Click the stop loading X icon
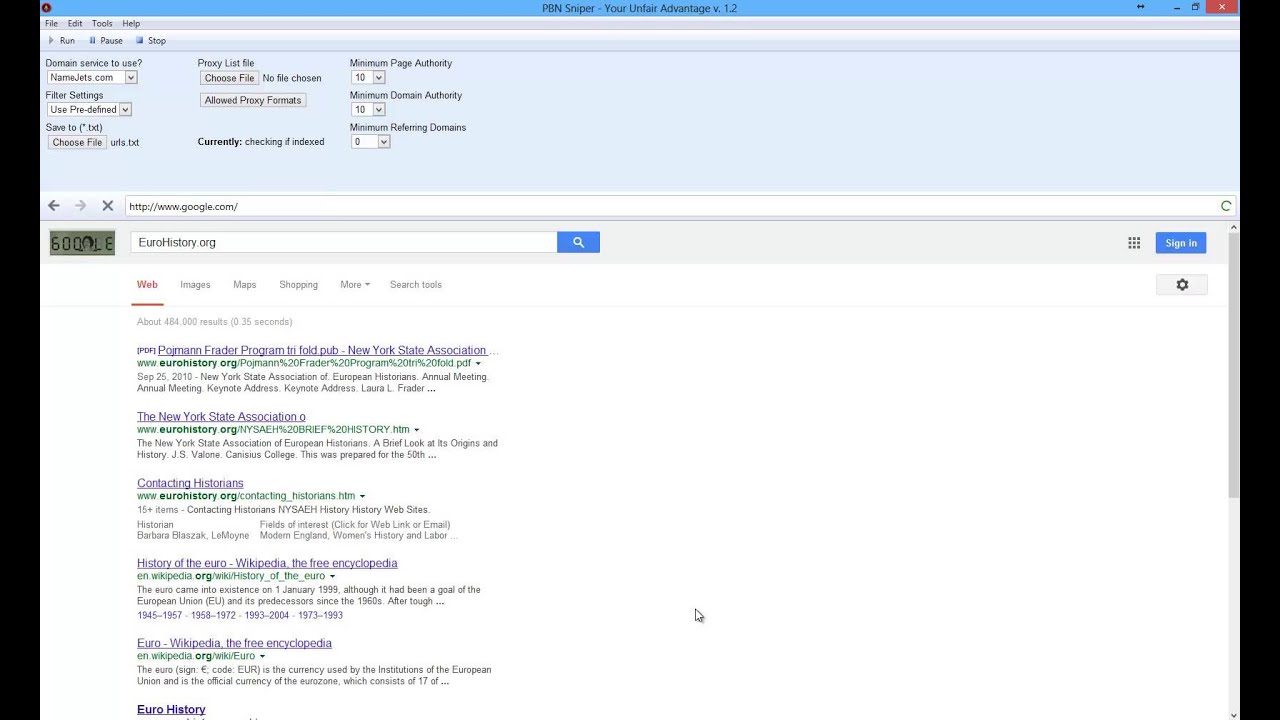The width and height of the screenshot is (1280, 720). (x=108, y=206)
